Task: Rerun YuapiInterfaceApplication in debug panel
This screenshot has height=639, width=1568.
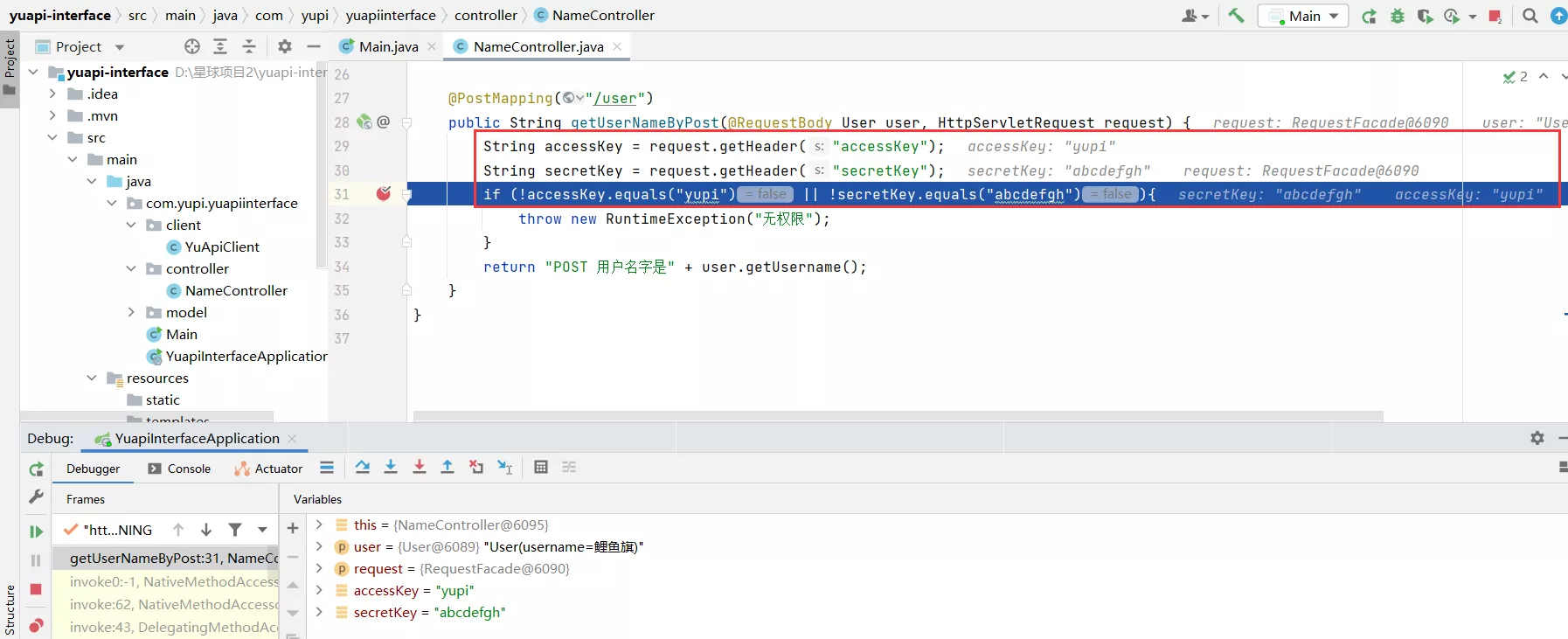Action: tap(36, 469)
